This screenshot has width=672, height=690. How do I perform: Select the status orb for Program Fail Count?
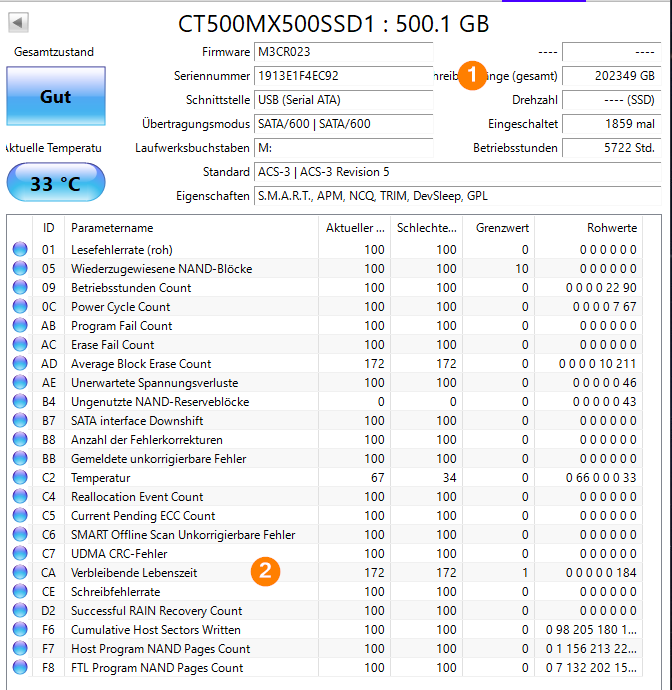[20, 325]
